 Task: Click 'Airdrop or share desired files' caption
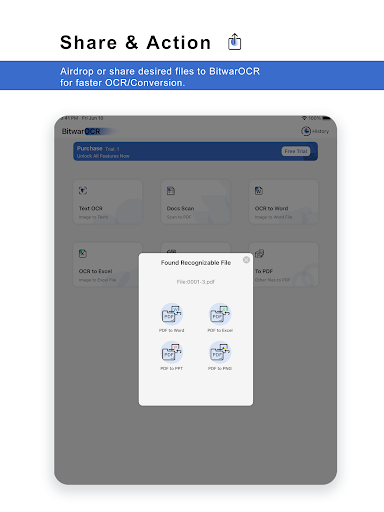(160, 77)
